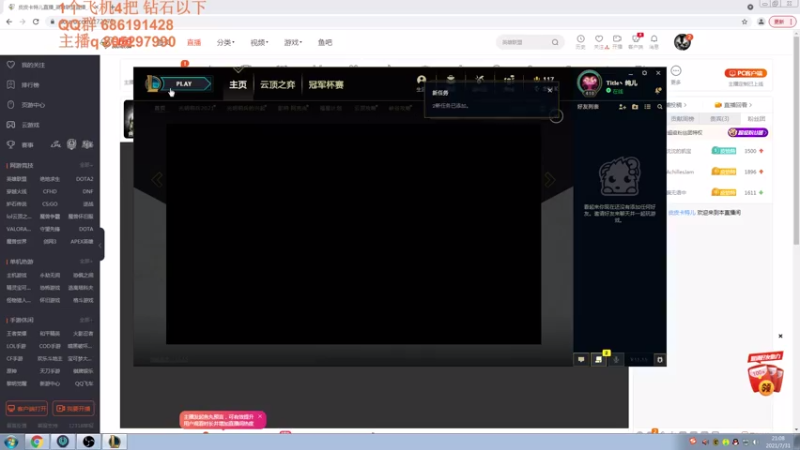
Task: Go to previous news slide arrow
Action: coord(157,180)
